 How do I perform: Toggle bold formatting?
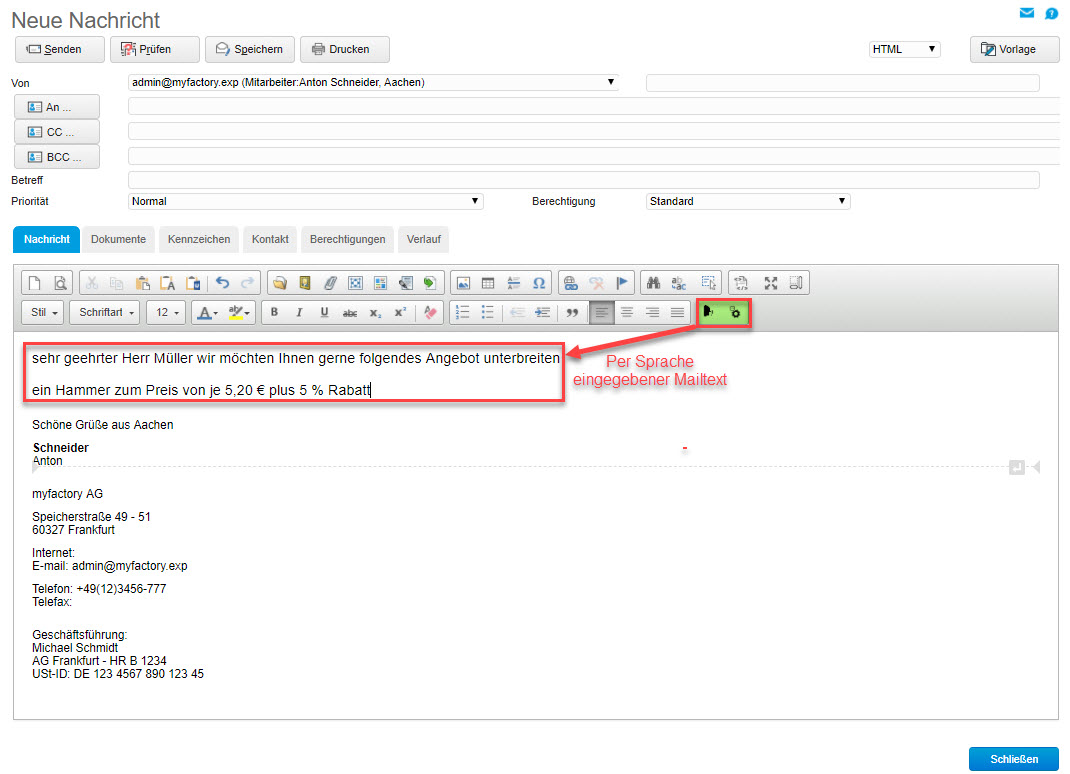(274, 312)
